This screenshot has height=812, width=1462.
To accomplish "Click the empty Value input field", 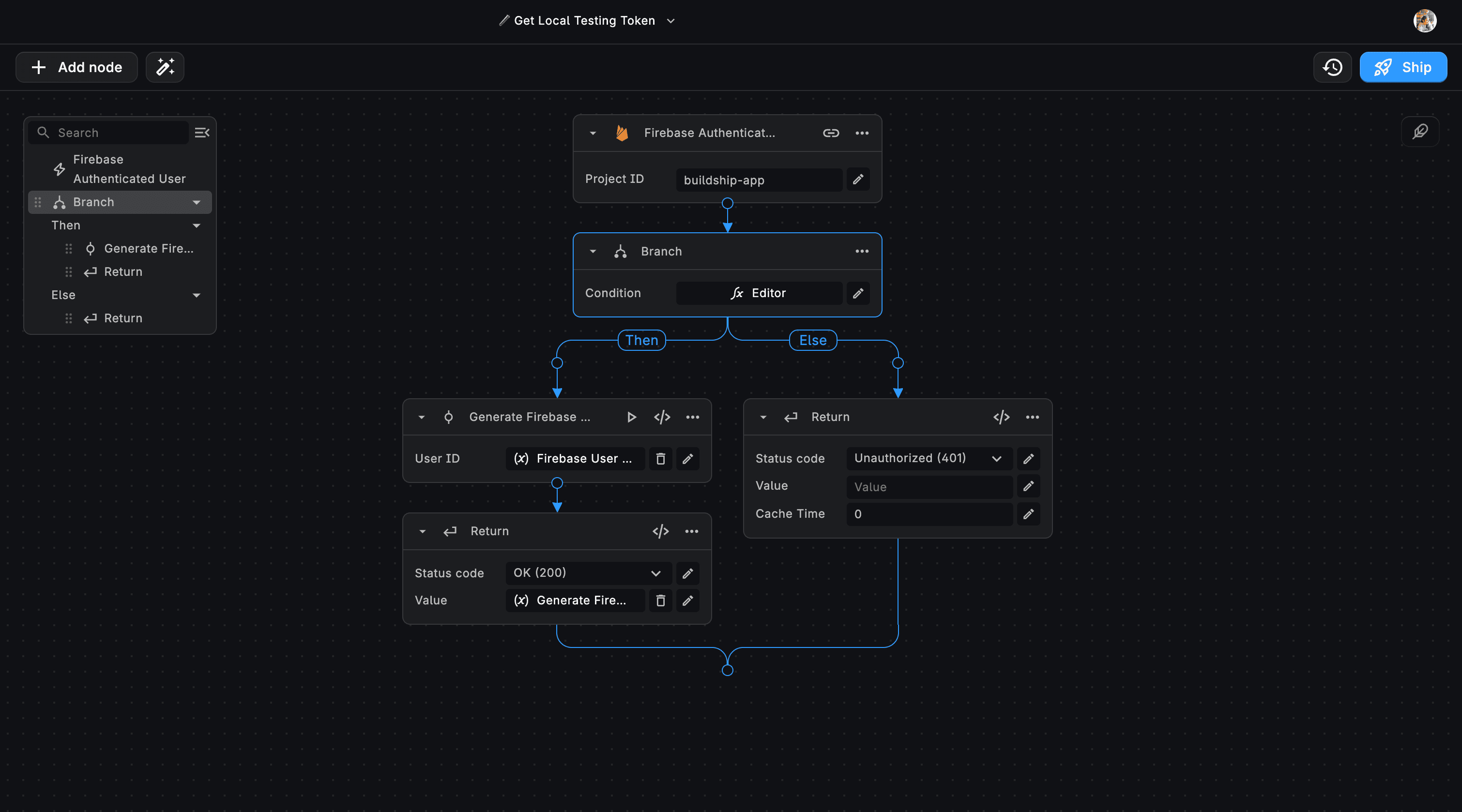I will coord(929,487).
